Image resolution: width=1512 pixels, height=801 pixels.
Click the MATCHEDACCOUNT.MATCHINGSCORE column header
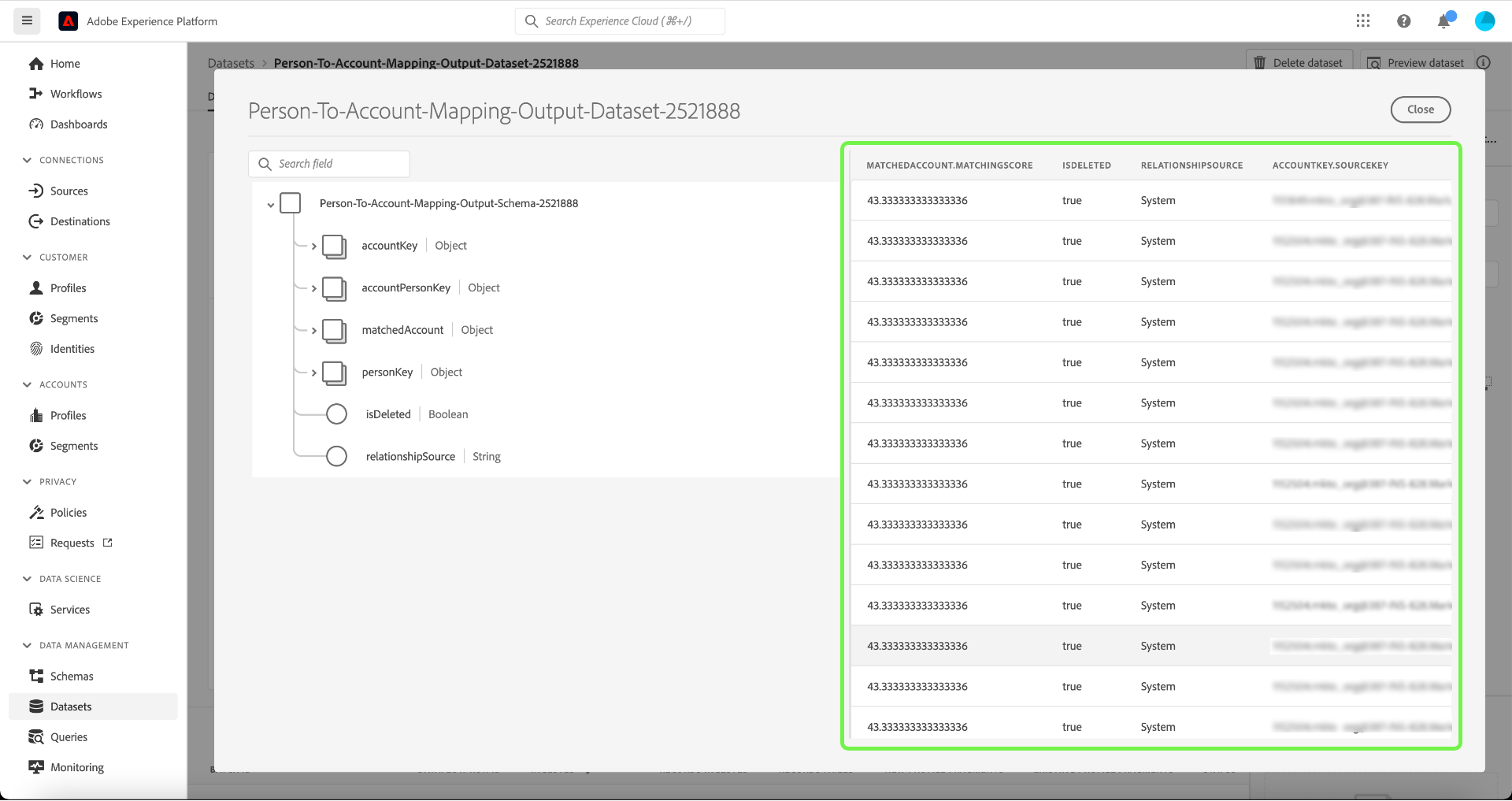[949, 165]
